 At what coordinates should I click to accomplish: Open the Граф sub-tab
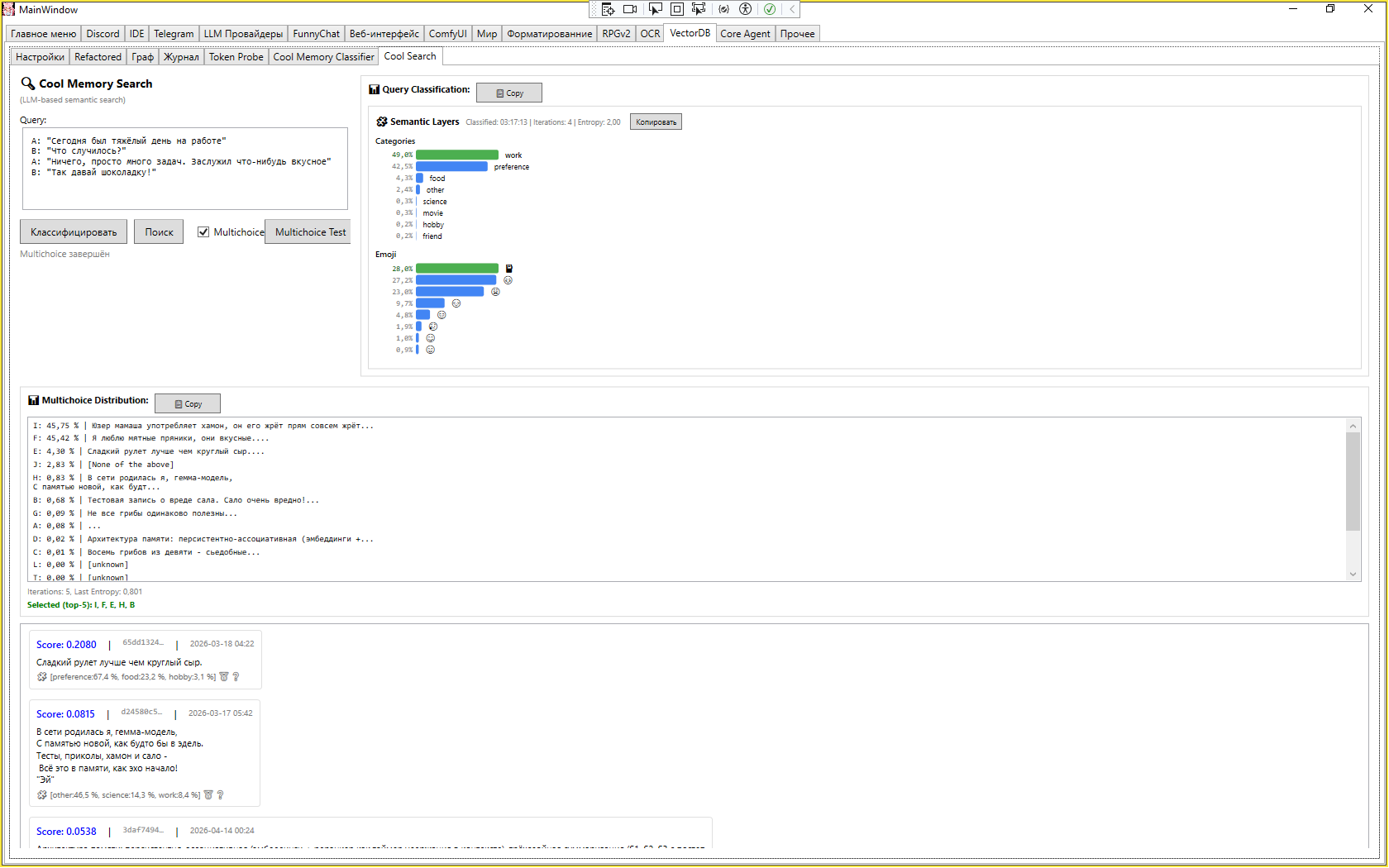point(142,57)
